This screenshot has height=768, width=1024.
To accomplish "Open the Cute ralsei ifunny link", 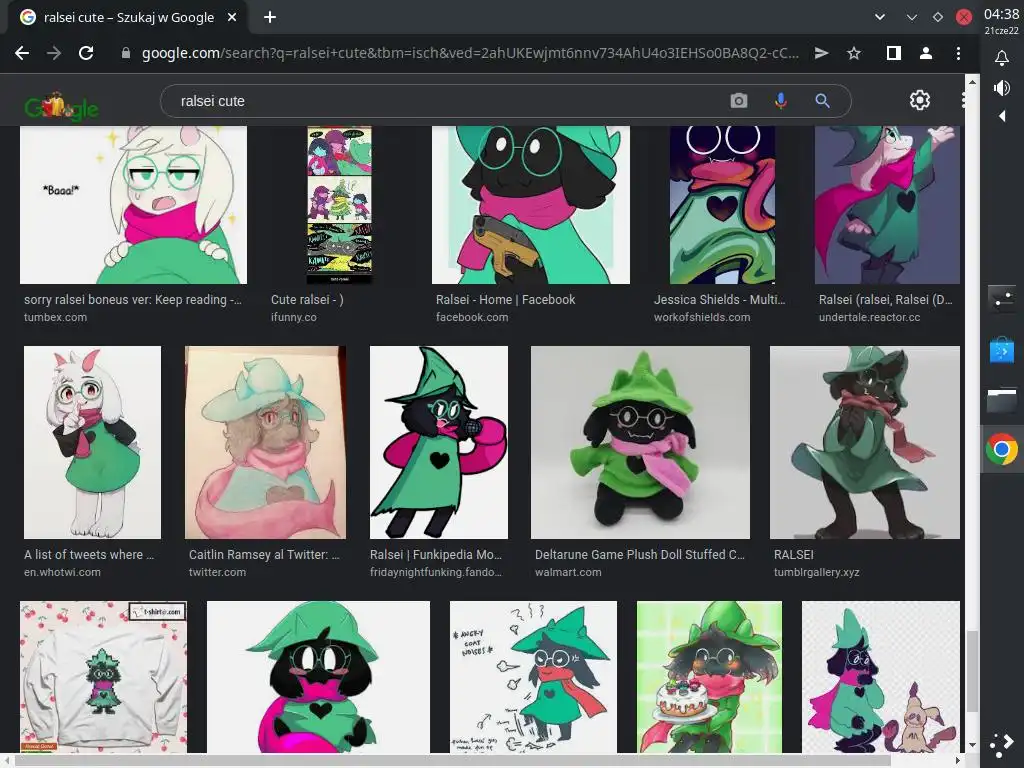I will [x=307, y=300].
